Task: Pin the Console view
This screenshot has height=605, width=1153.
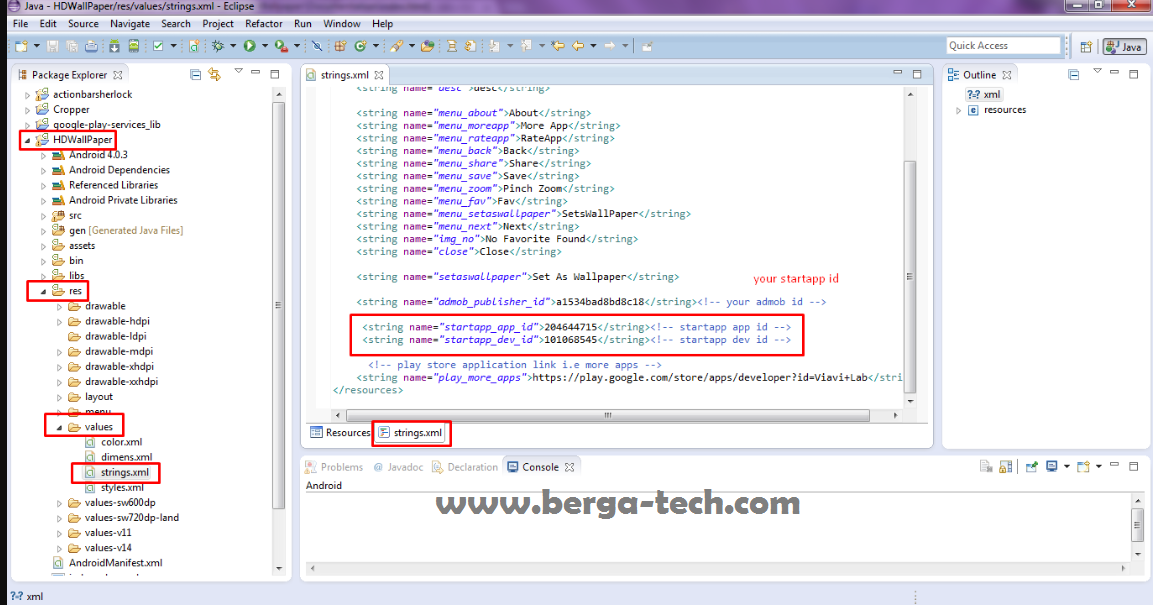Action: [x=1032, y=465]
